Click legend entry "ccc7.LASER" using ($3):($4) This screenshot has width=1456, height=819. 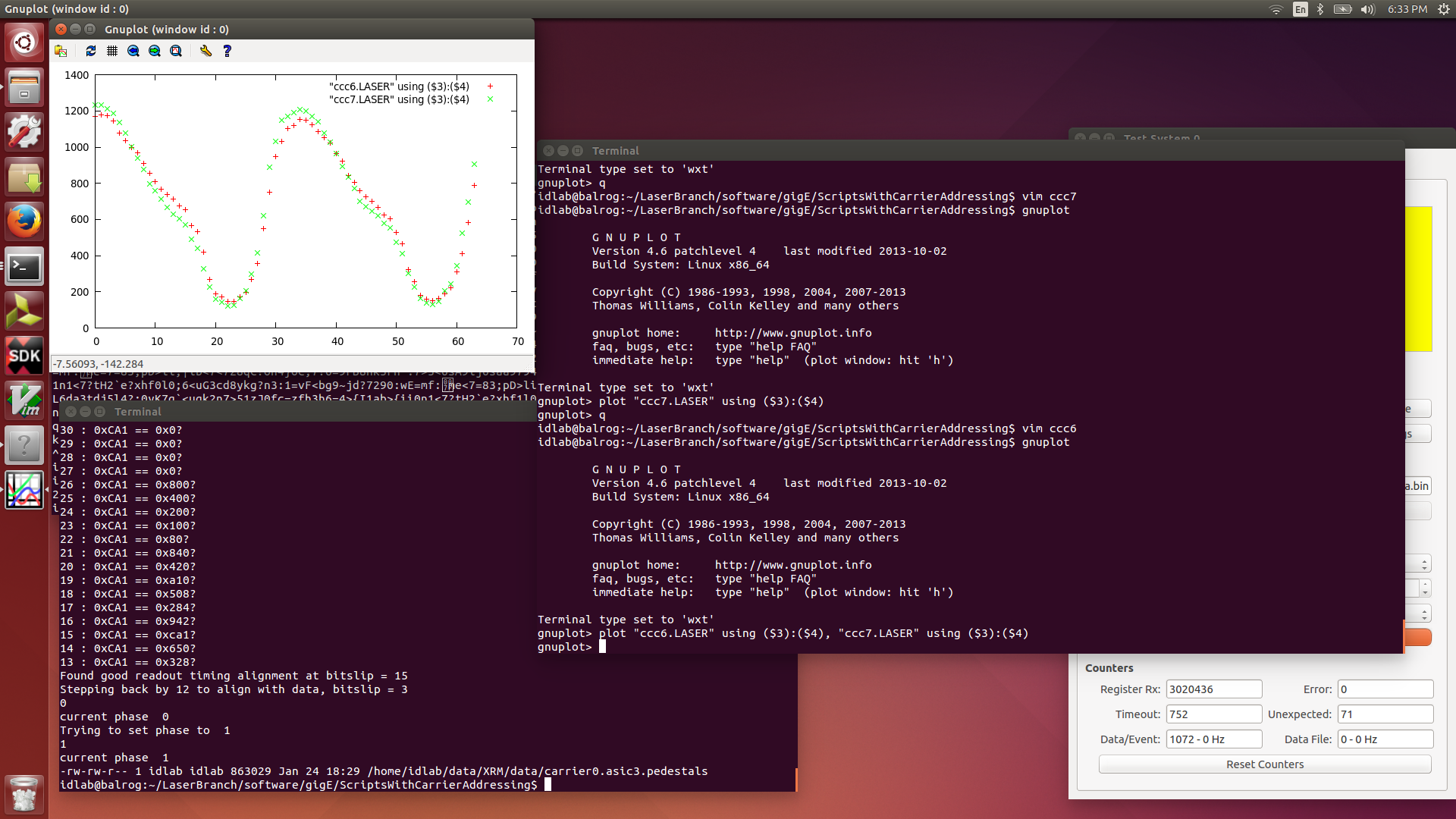click(399, 99)
